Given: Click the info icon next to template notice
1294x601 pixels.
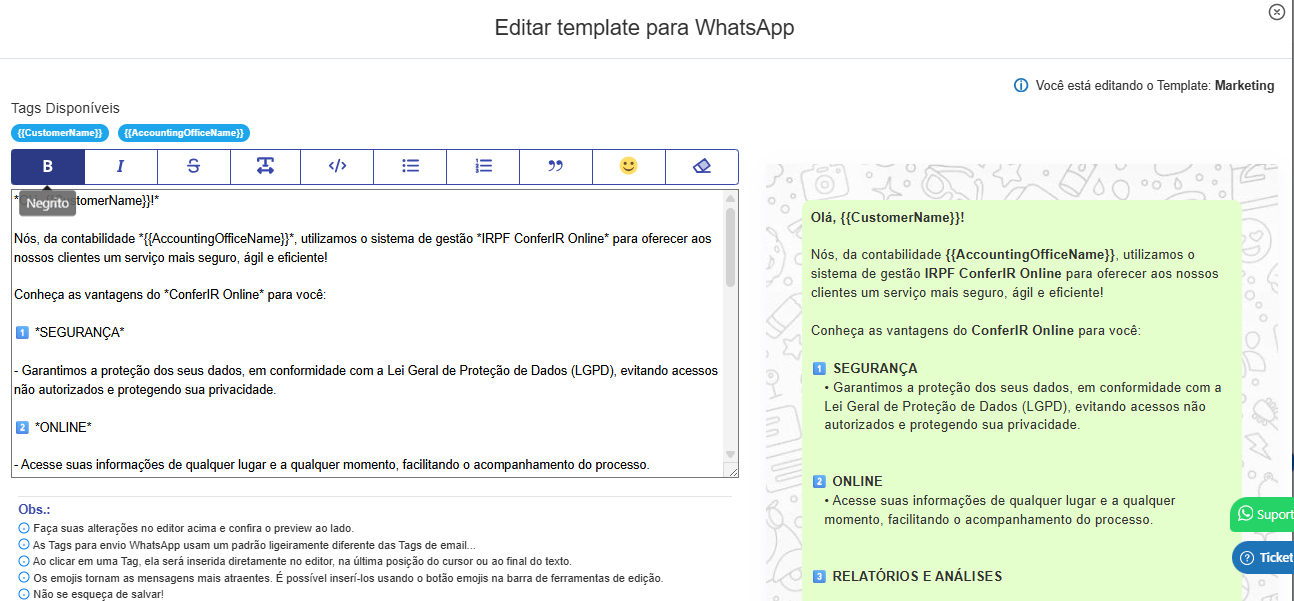Looking at the screenshot, I should 1021,86.
